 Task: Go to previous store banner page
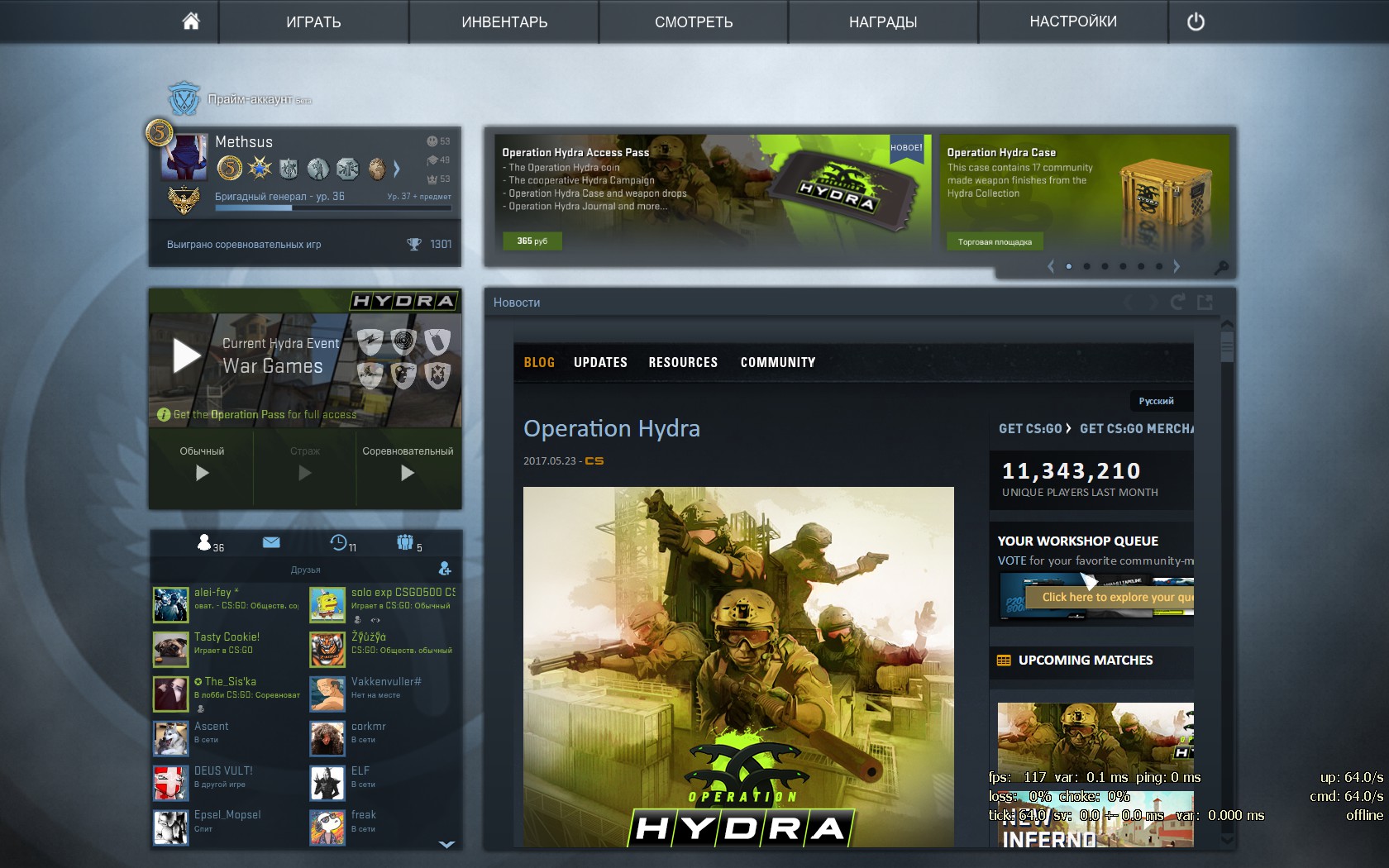[1051, 266]
